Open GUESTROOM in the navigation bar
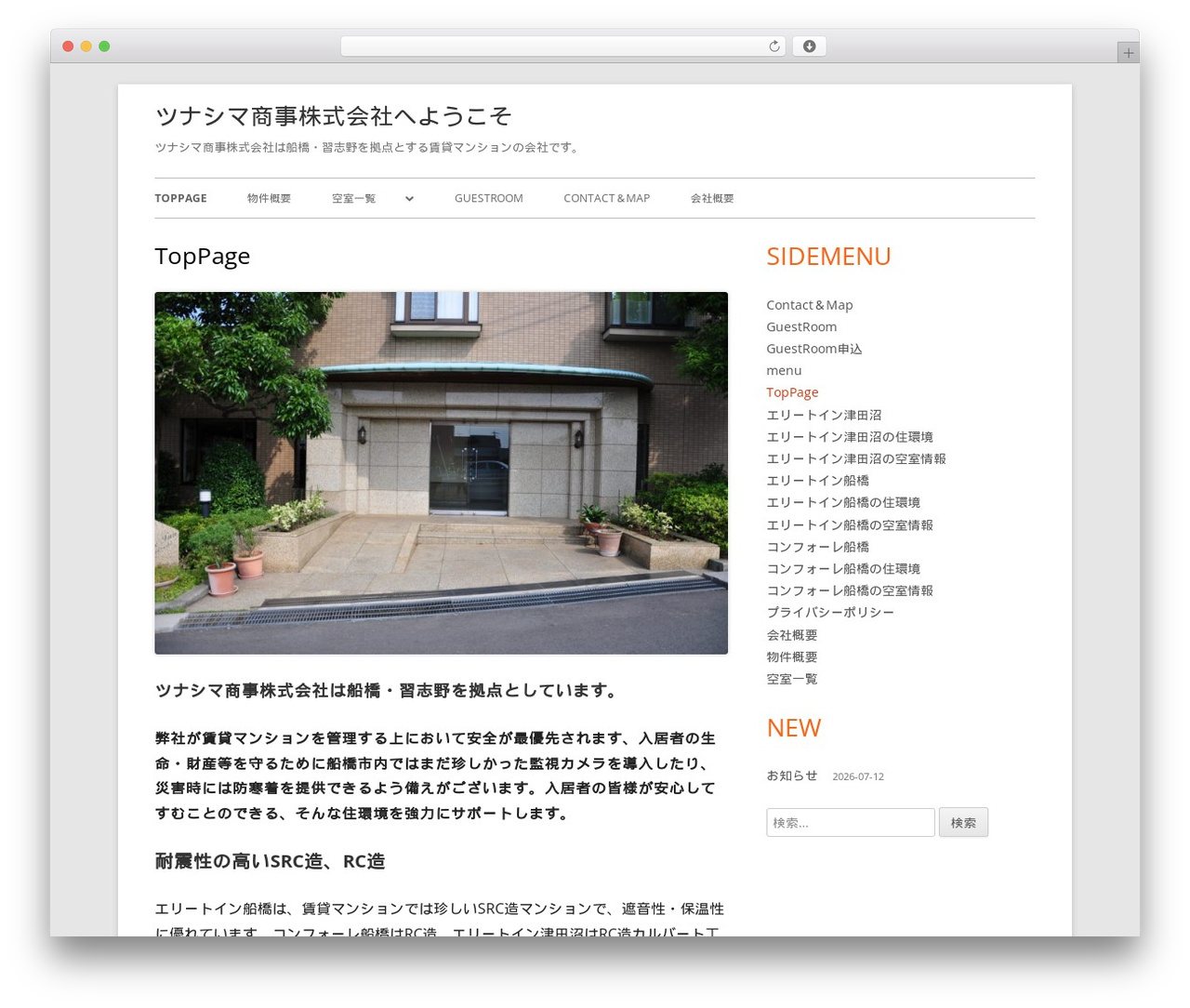1190x1008 pixels. click(x=489, y=199)
